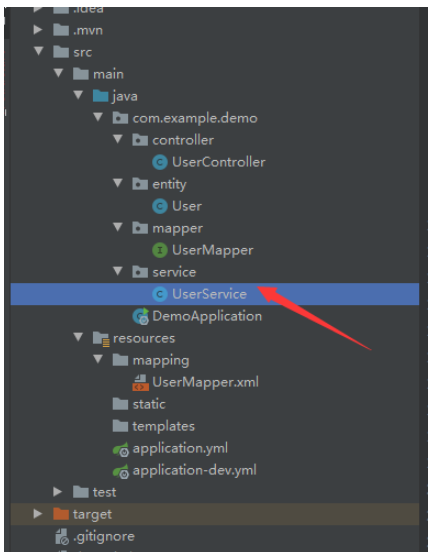Collapse the controller package arrow
Screen dimensions: 431x552
tap(118, 139)
